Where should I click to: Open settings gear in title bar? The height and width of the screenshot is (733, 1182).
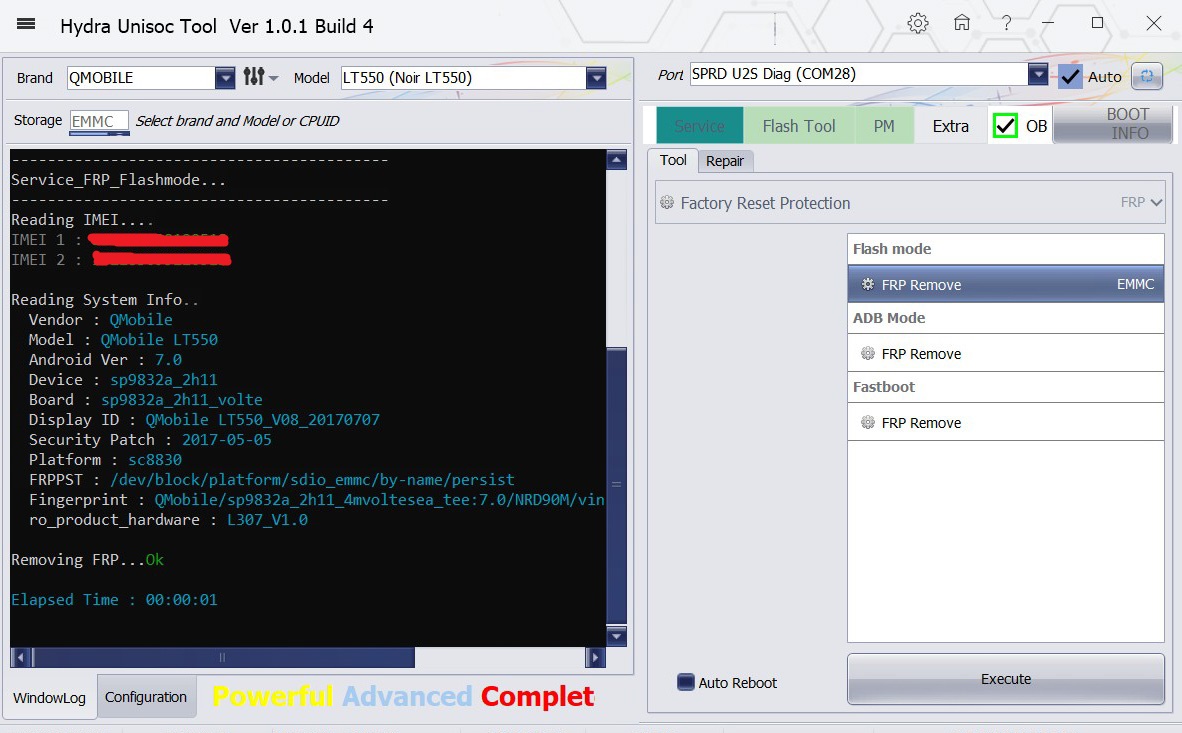[918, 24]
